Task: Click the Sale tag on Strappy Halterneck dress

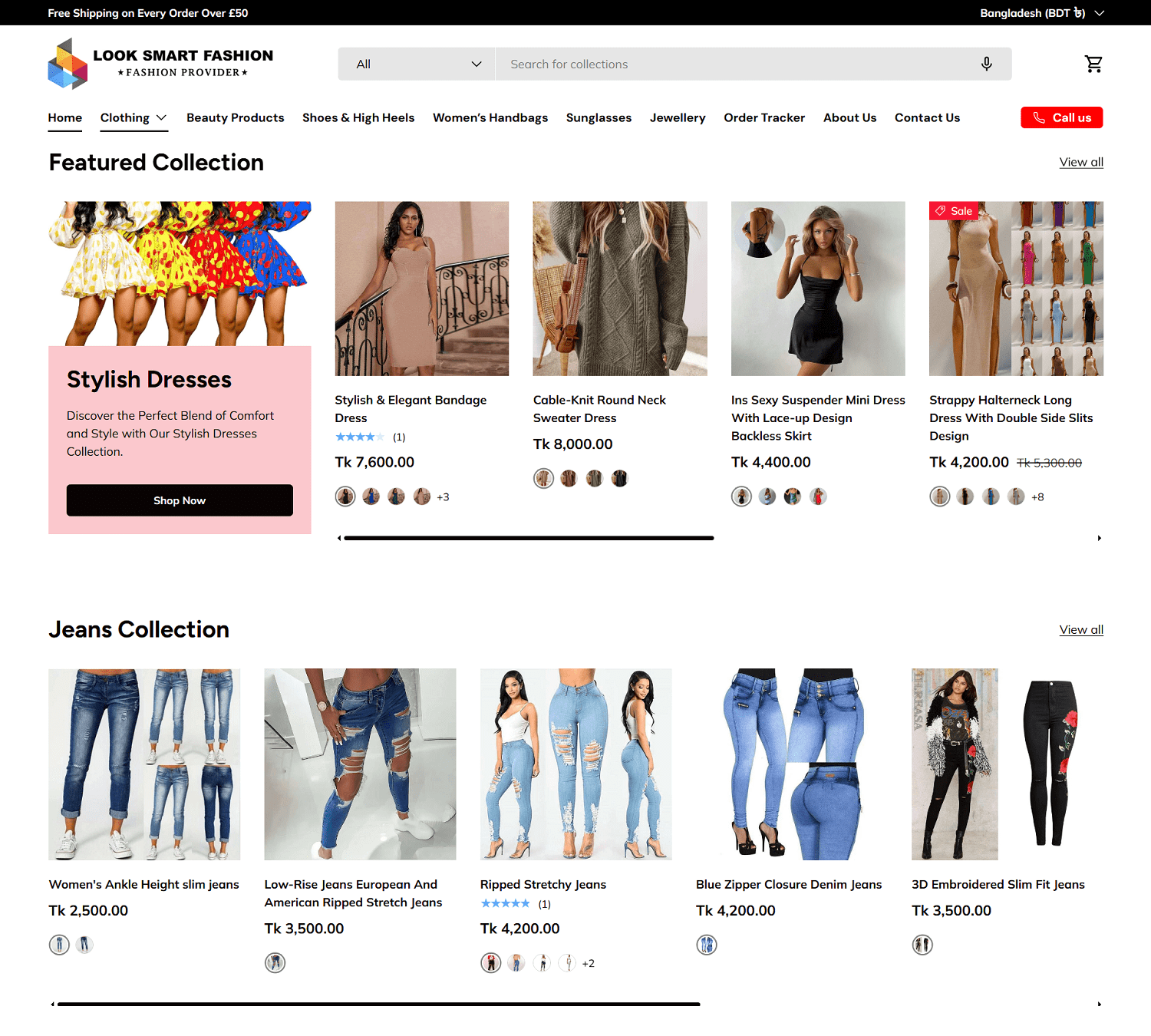Action: [x=953, y=211]
